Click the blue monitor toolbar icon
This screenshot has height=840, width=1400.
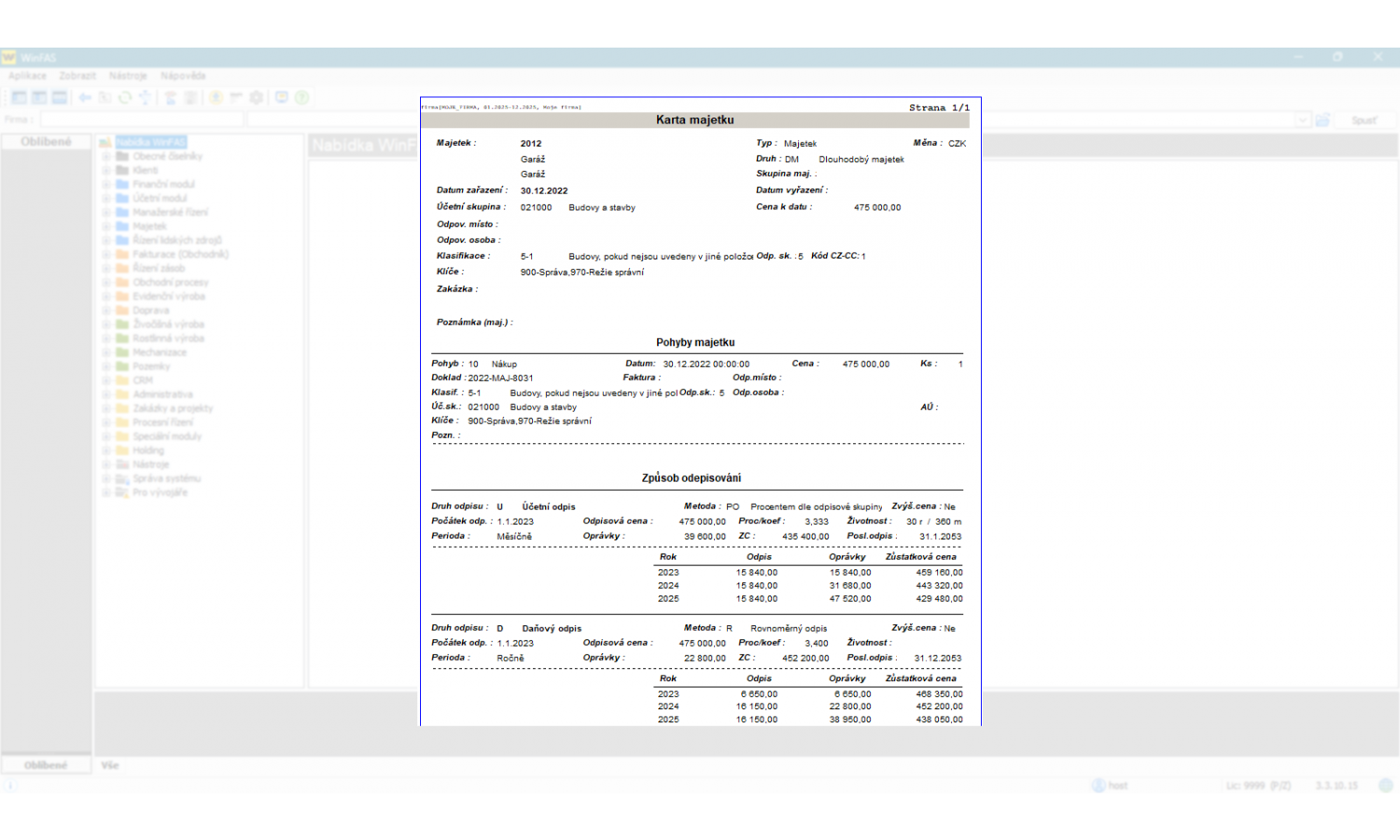282,97
